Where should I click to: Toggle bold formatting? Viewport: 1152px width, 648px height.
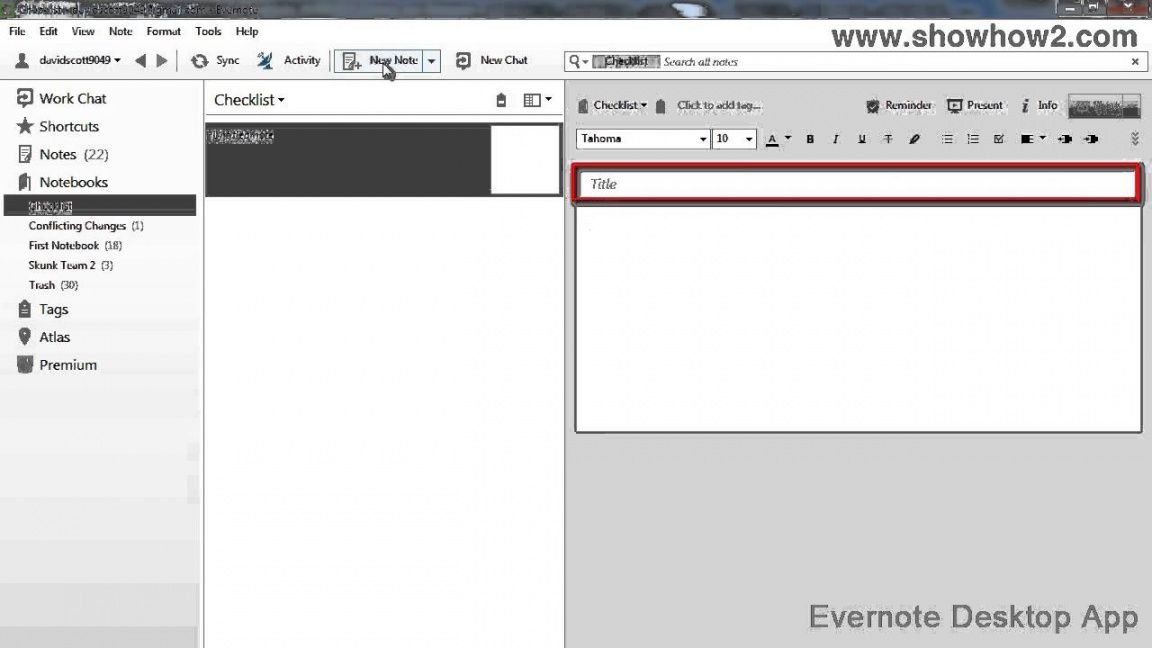pos(810,140)
